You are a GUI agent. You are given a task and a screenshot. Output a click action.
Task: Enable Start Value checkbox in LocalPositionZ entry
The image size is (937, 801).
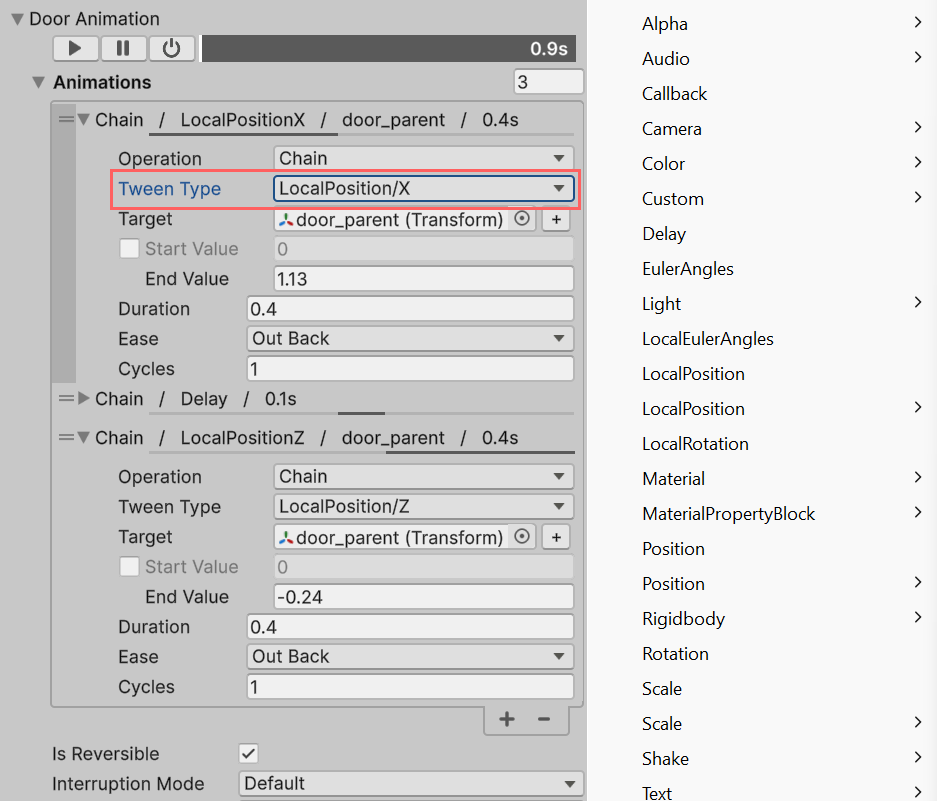[x=129, y=567]
